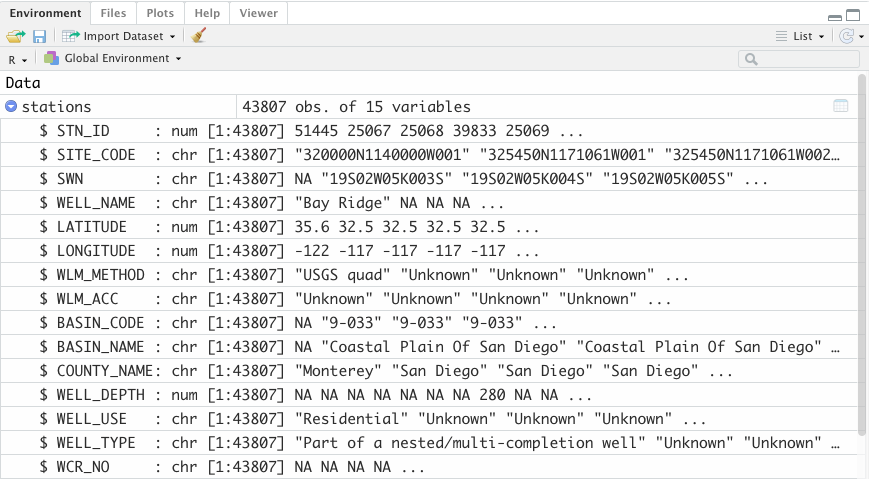This screenshot has width=869, height=479.
Task: Expand the Global Environment selector
Action: coord(113,59)
